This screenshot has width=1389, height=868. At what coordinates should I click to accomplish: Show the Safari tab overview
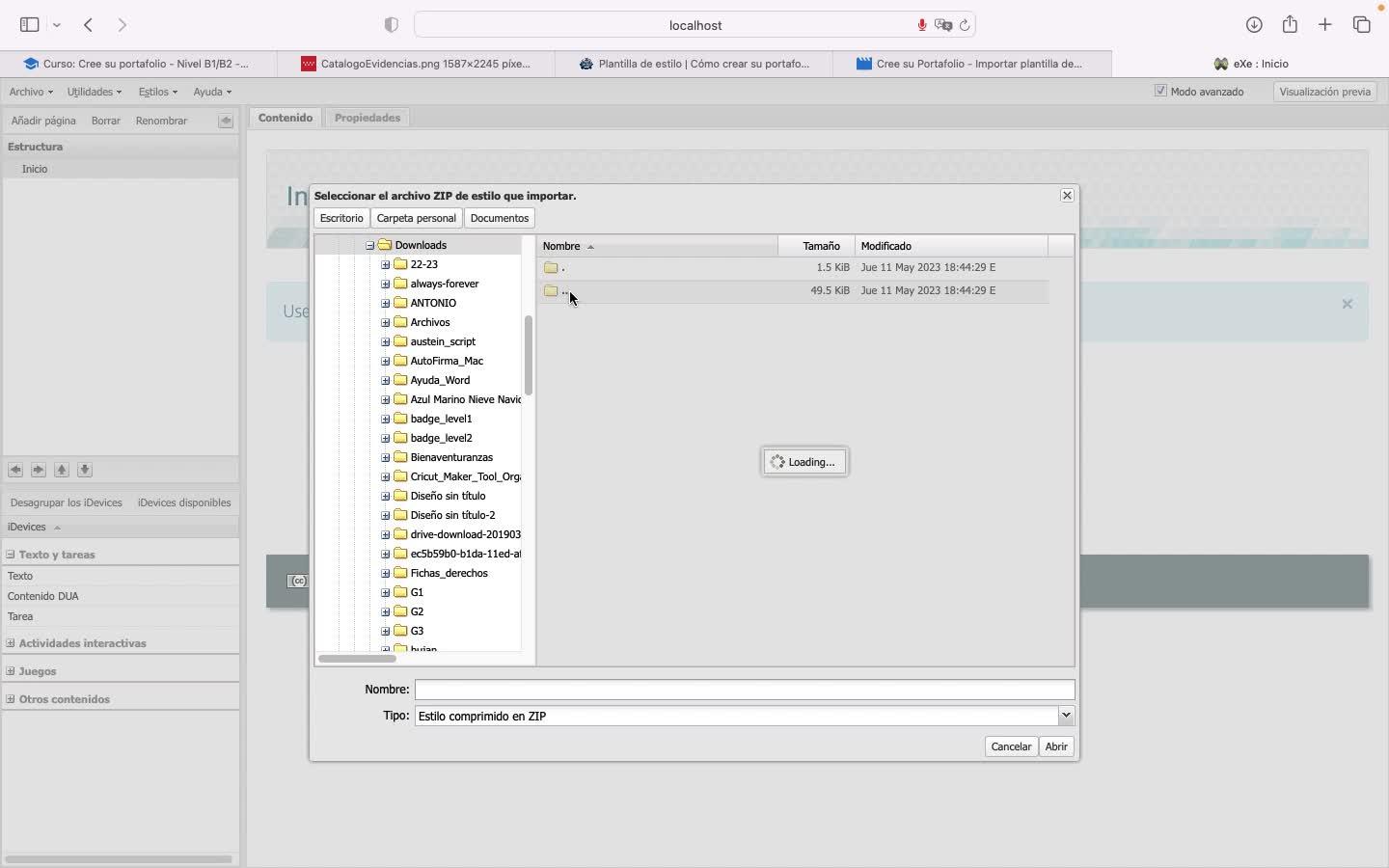pos(1361,25)
